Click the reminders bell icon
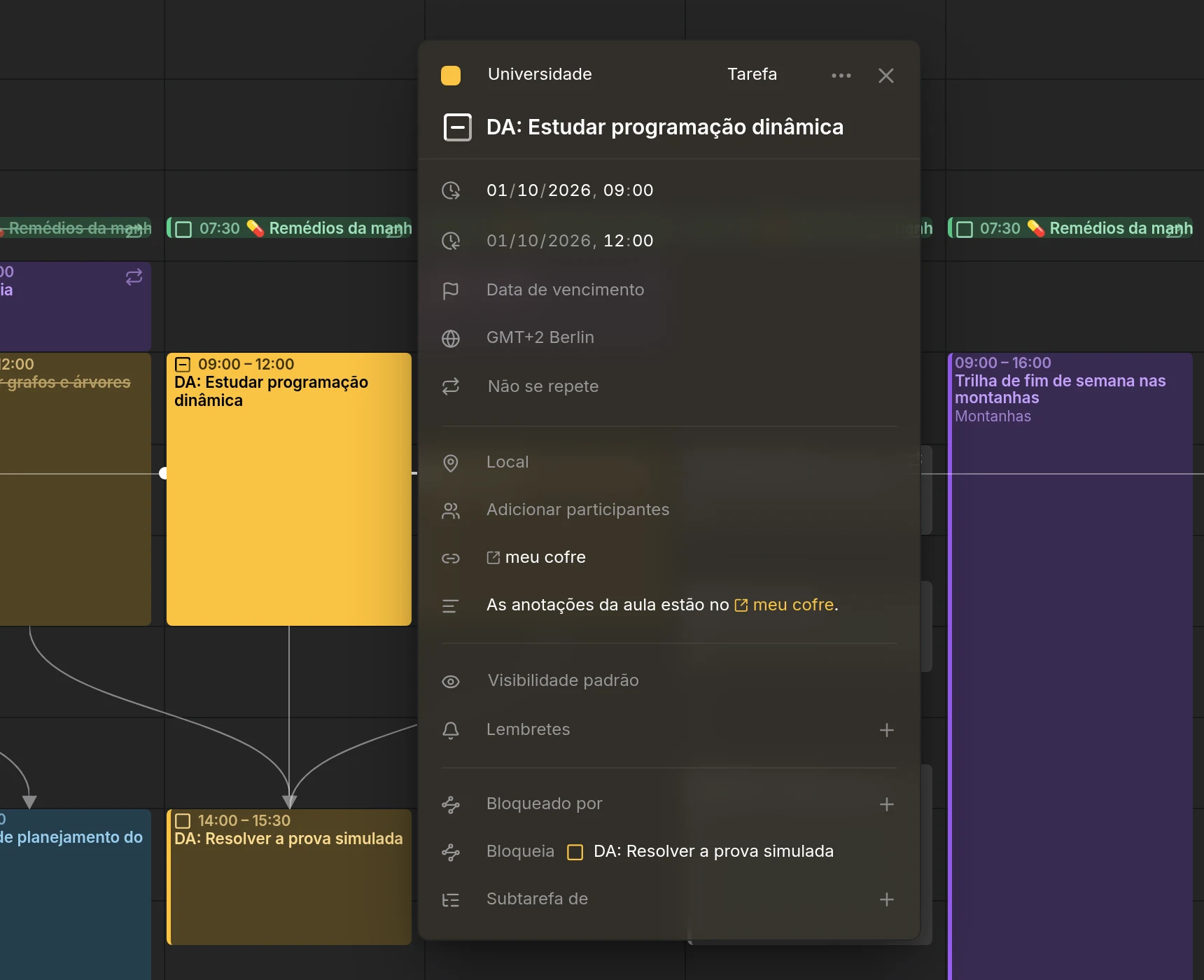 click(x=451, y=730)
